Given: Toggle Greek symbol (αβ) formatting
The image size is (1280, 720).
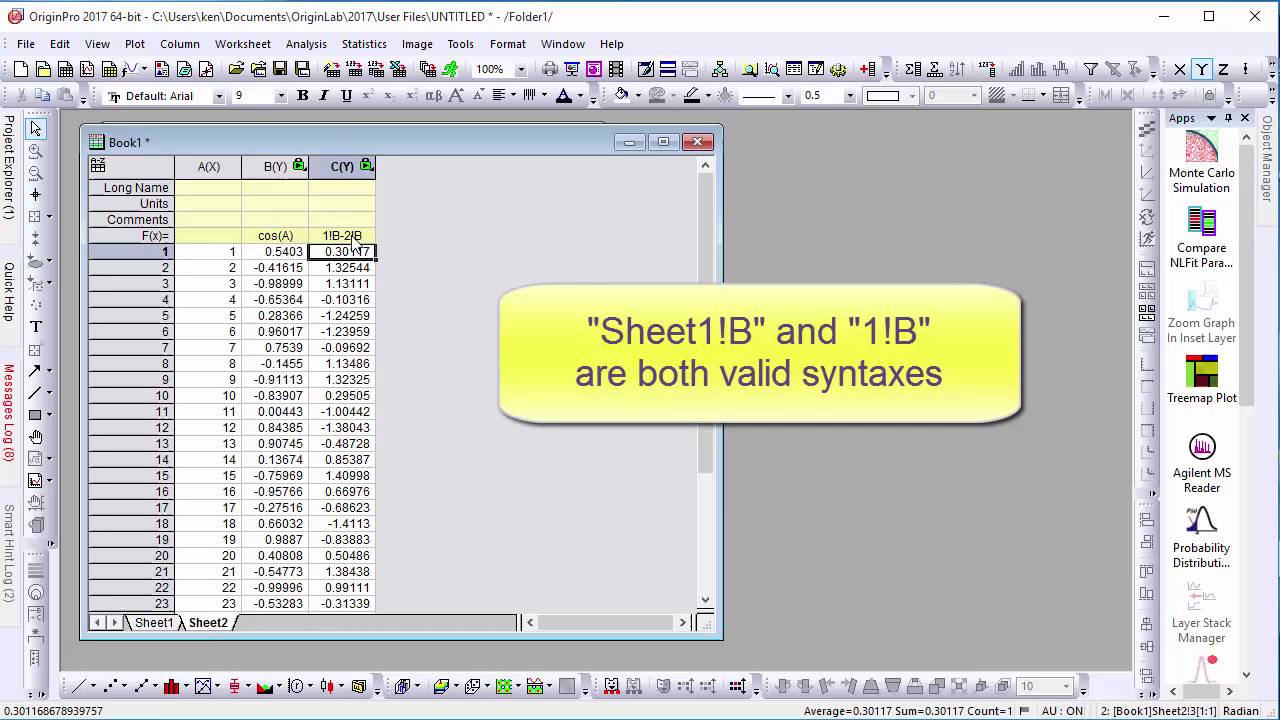Looking at the screenshot, I should 434,96.
